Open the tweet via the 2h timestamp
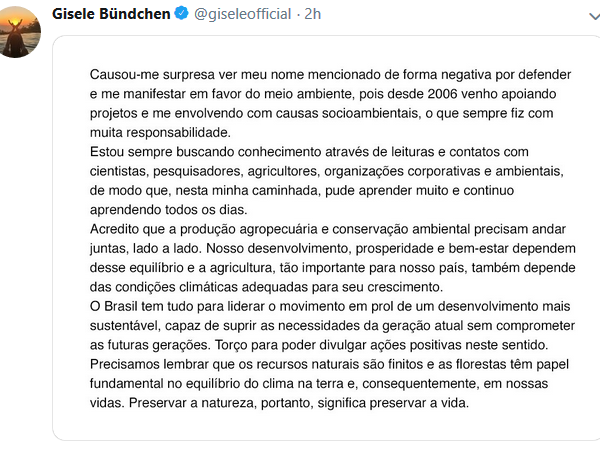Viewport: 600px width, 453px height. tap(313, 14)
